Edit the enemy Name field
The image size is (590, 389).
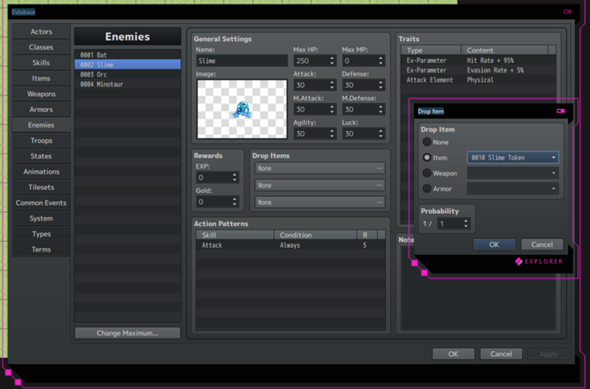(242, 61)
